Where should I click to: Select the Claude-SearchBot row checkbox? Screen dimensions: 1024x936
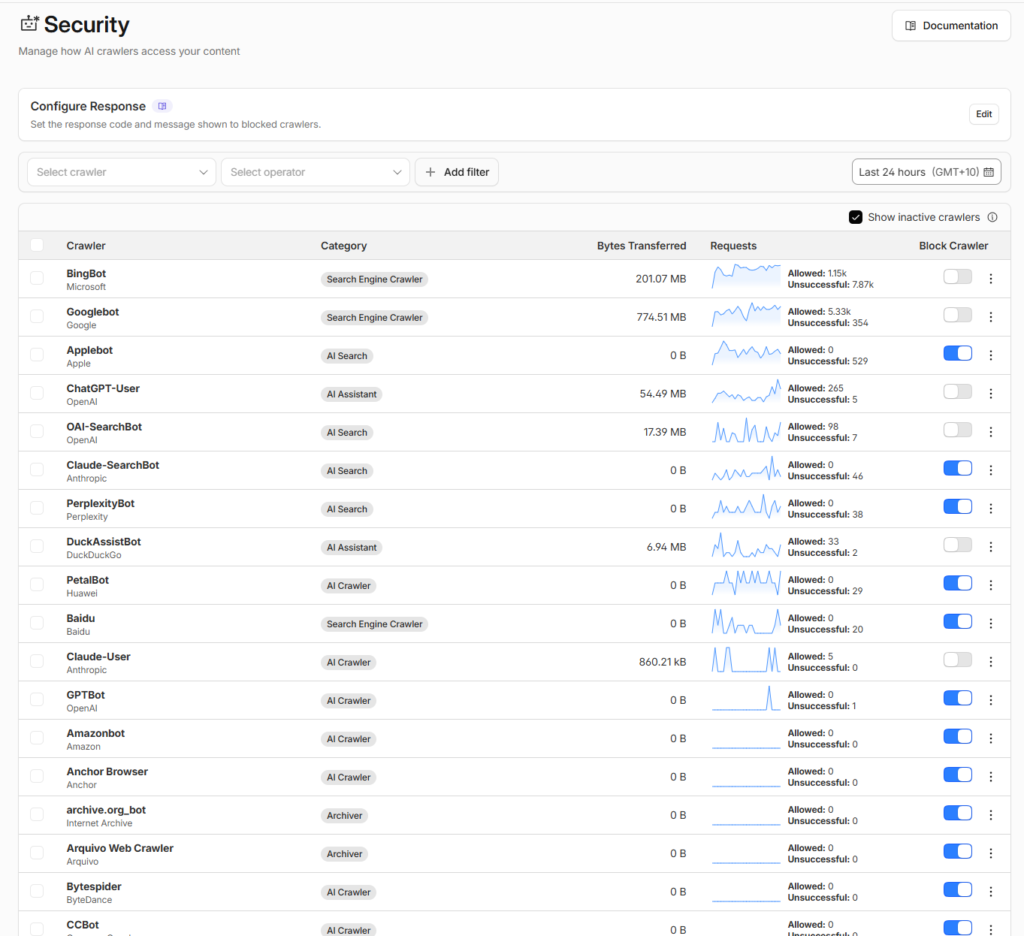[x=37, y=470]
